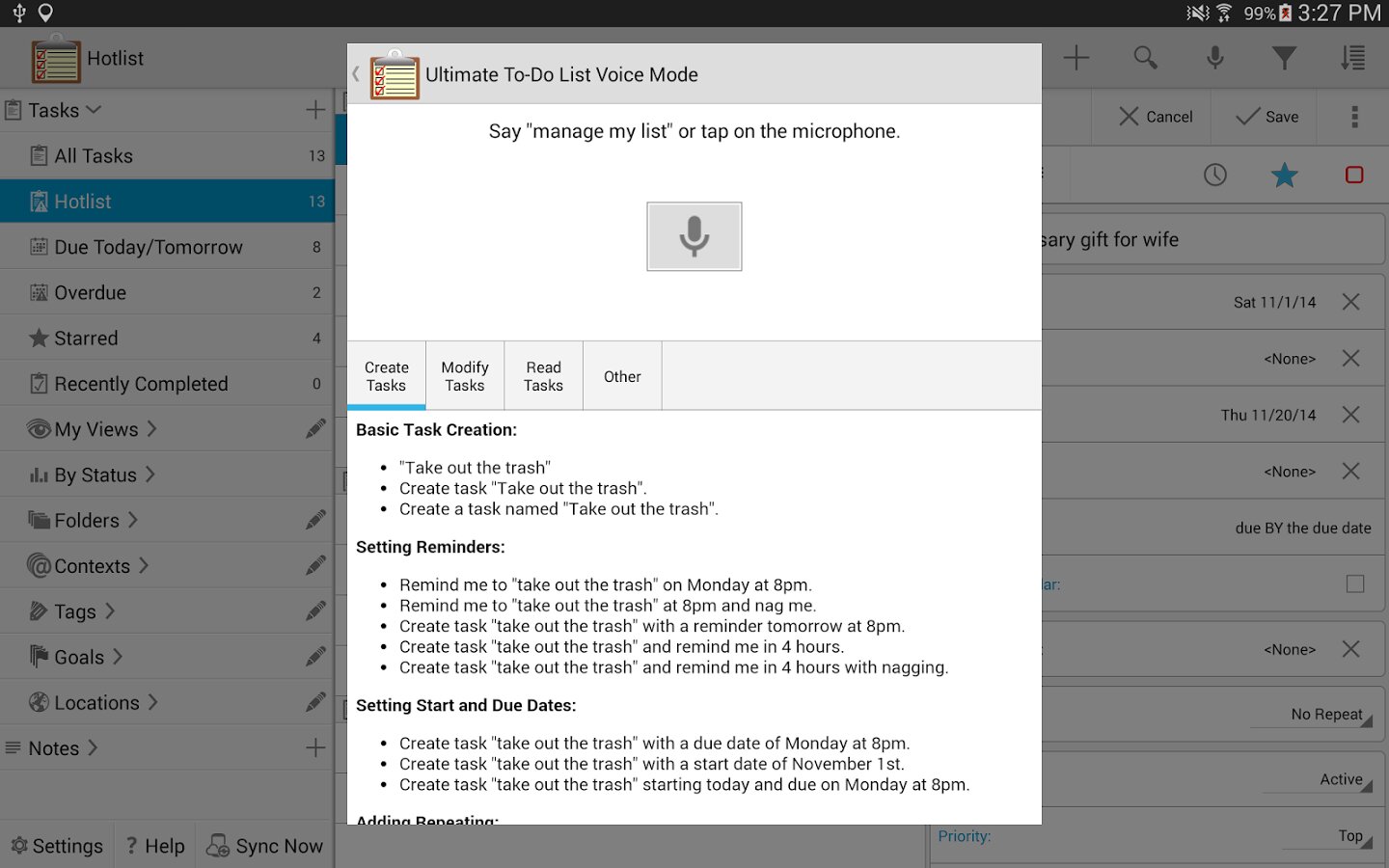Edit Folders using pencil icon
Viewport: 1389px width, 868px height.
[x=315, y=521]
